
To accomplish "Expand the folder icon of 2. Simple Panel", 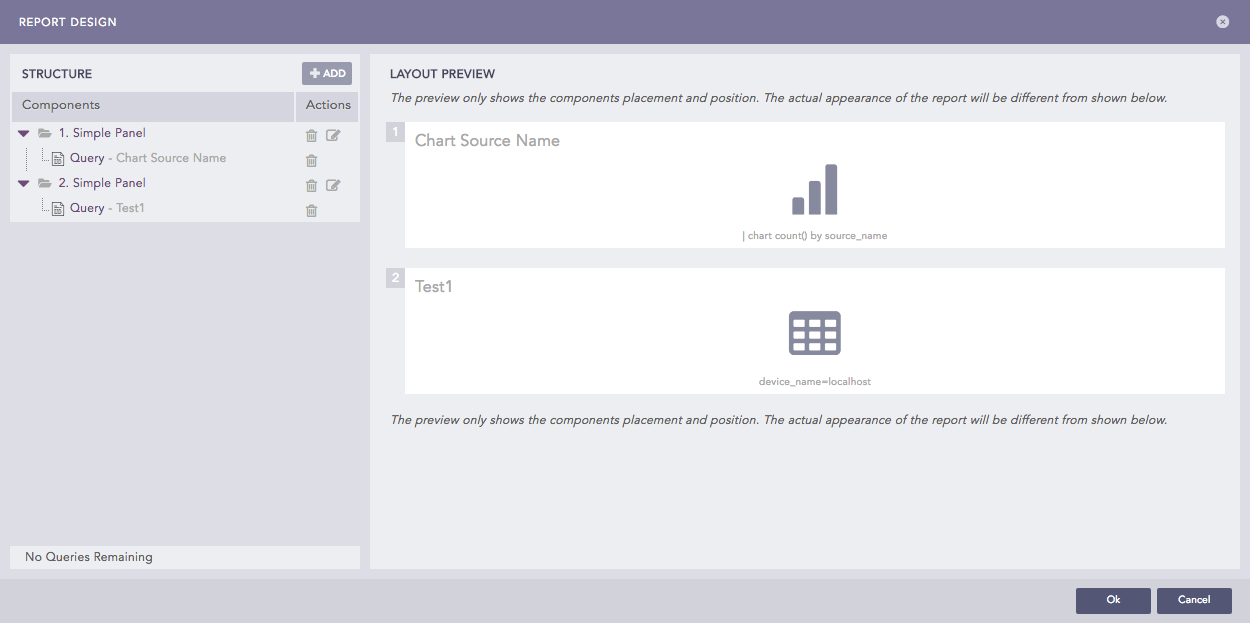I will point(43,182).
